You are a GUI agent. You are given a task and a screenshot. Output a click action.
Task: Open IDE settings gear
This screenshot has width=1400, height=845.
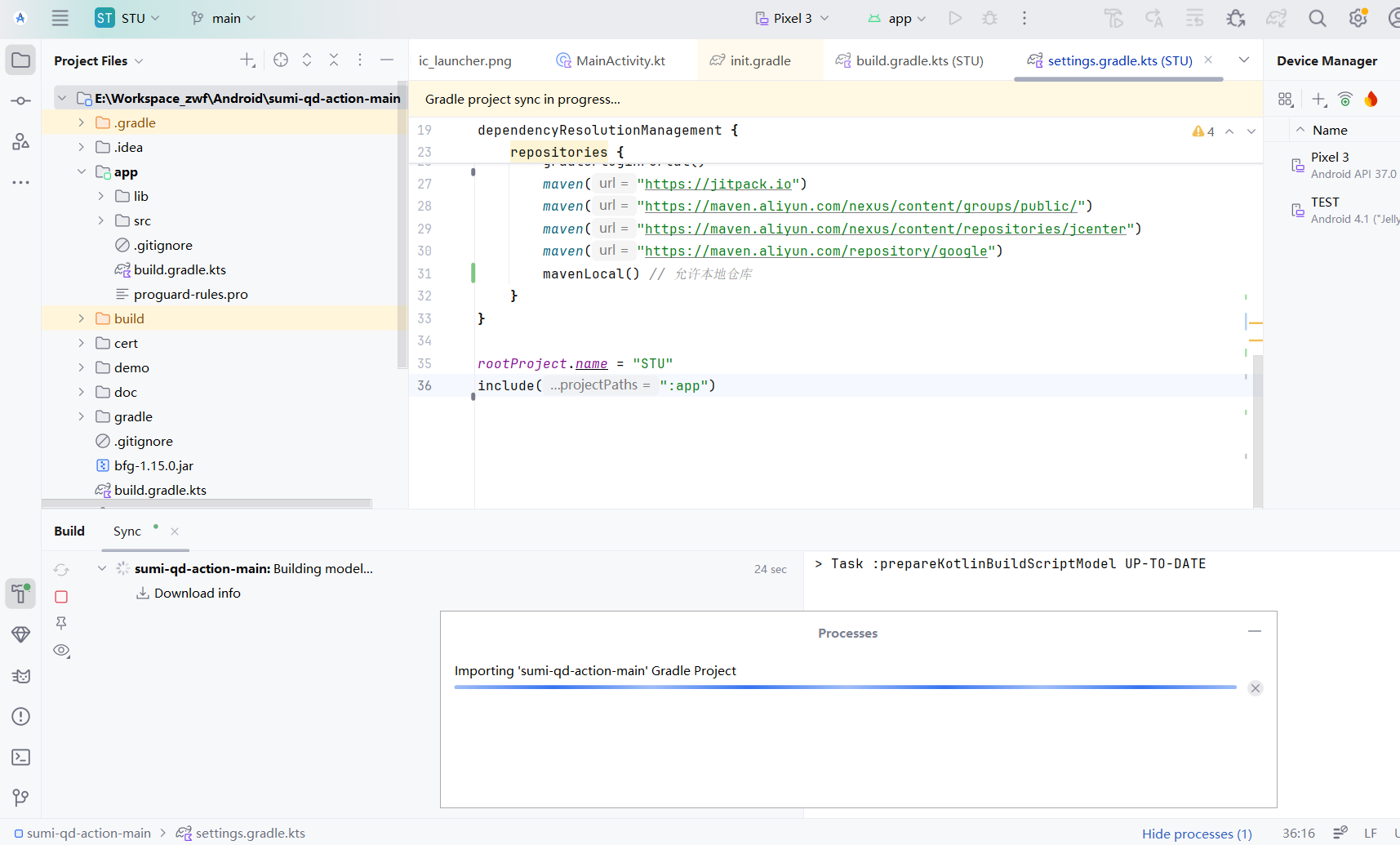pos(1358,18)
